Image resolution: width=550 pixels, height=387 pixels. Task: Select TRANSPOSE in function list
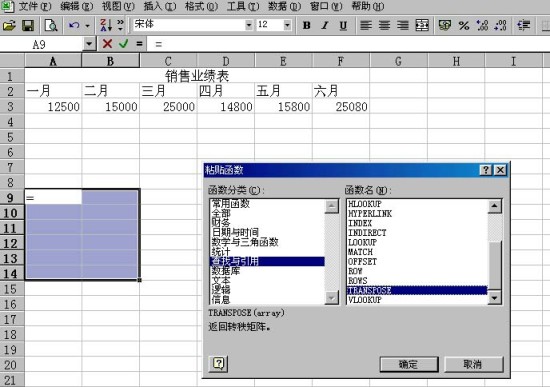pyautogui.click(x=417, y=291)
